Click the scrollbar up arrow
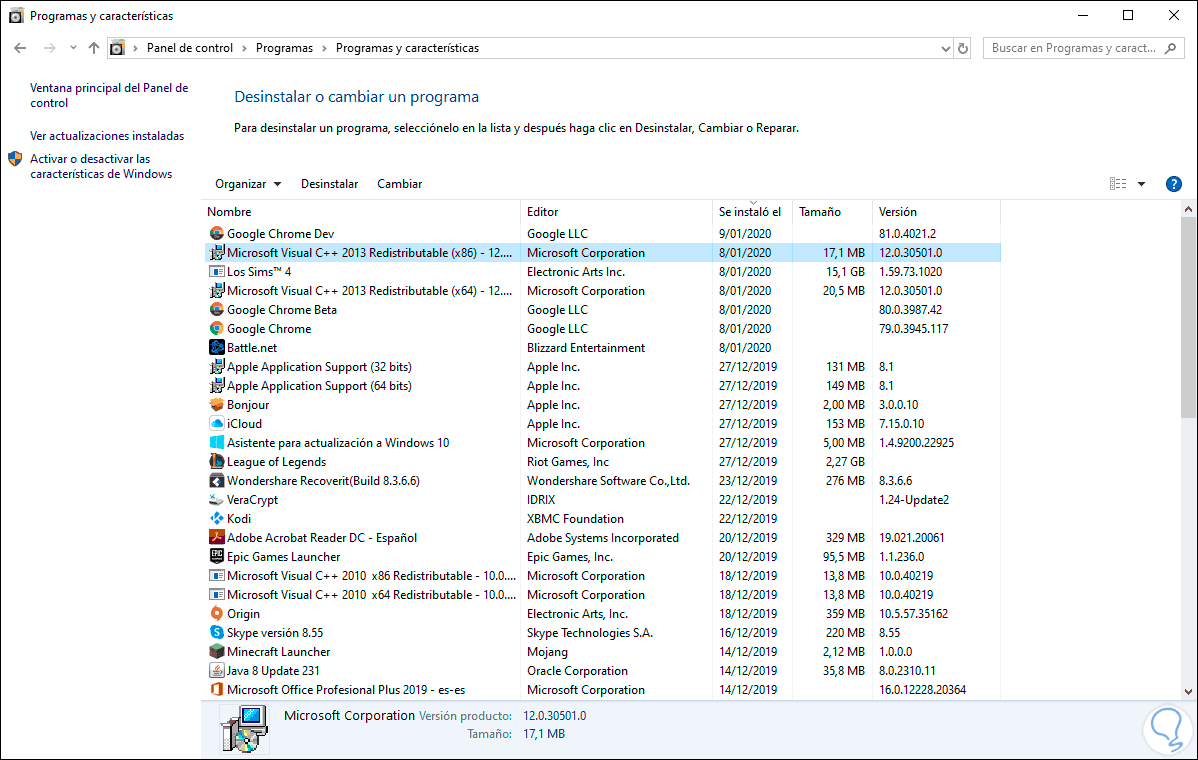The image size is (1198, 760). [1188, 209]
